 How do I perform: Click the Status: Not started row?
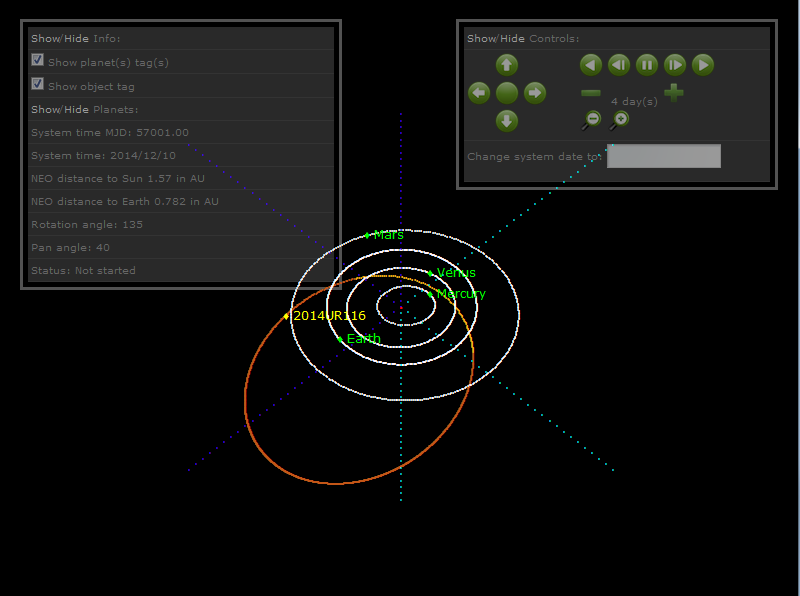tap(181, 270)
